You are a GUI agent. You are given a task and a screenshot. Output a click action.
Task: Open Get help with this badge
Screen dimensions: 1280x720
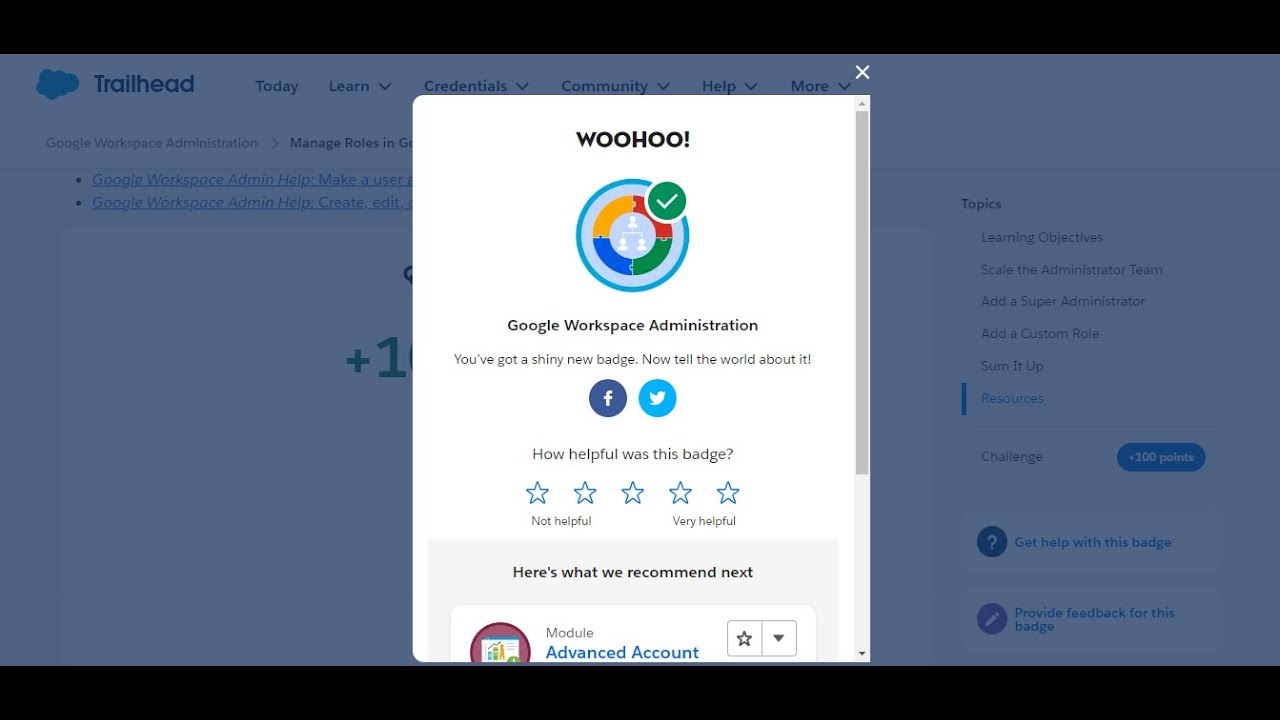[1093, 542]
